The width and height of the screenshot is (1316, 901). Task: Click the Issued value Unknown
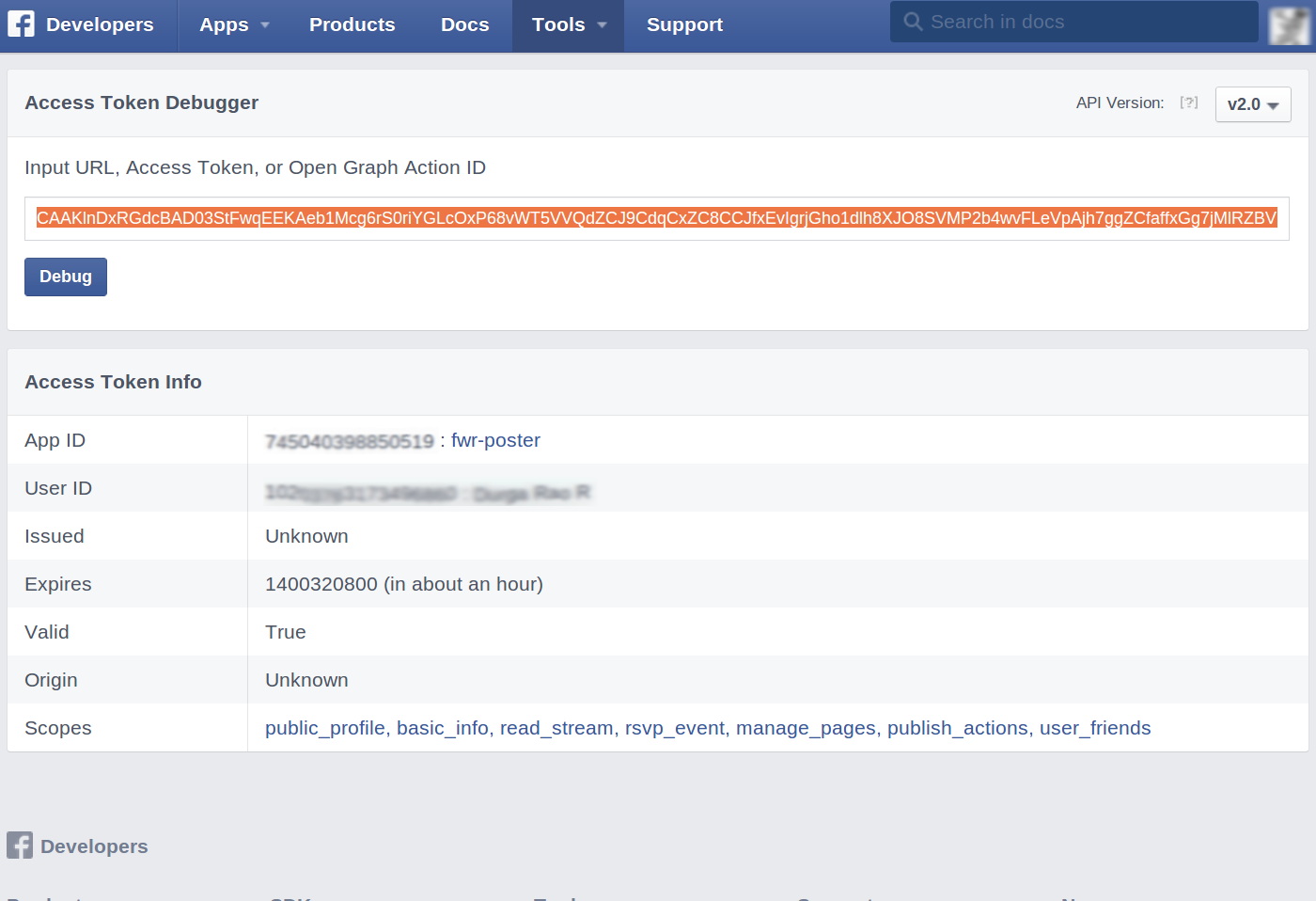point(306,536)
